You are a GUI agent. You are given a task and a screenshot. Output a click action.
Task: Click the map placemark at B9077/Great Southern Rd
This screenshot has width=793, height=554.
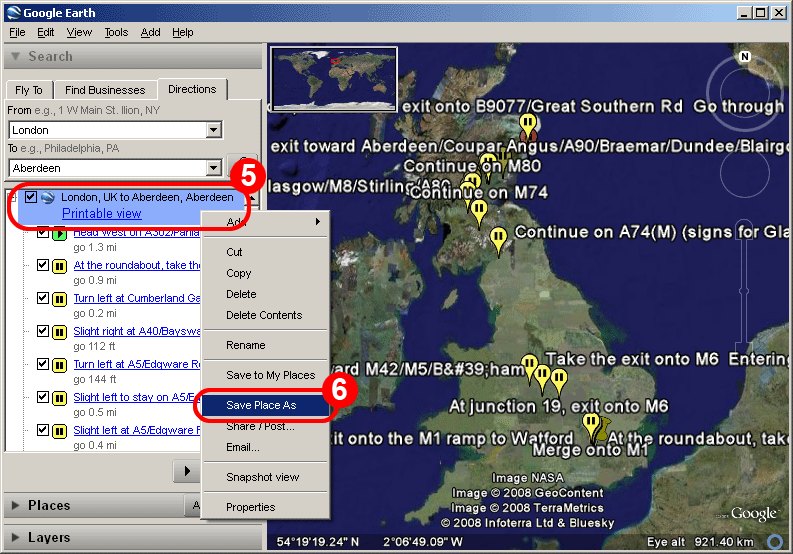[x=527, y=125]
